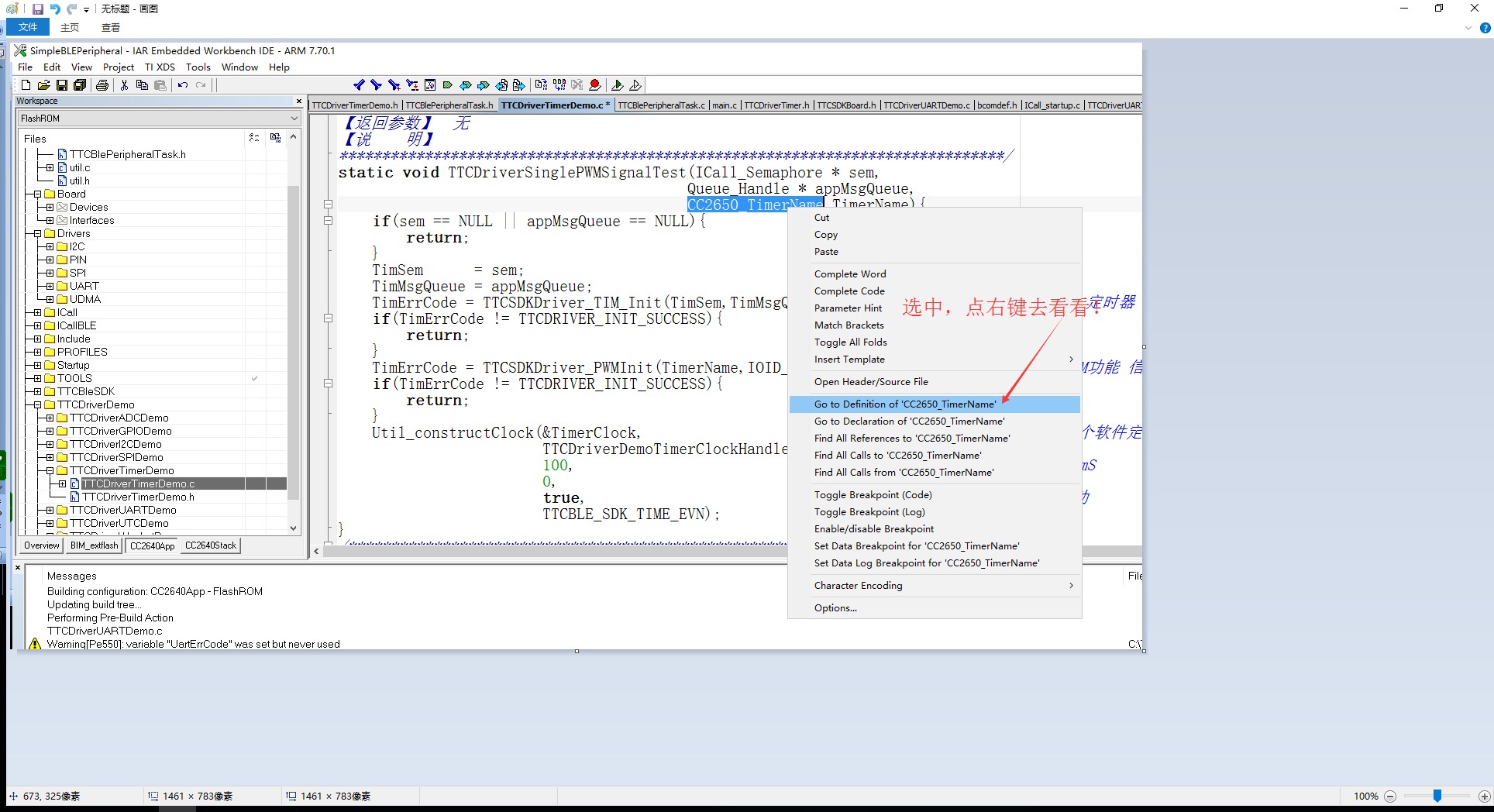This screenshot has width=1494, height=812.
Task: Select Go to Definition of 'CC2650_TimerName'
Action: pyautogui.click(x=935, y=404)
